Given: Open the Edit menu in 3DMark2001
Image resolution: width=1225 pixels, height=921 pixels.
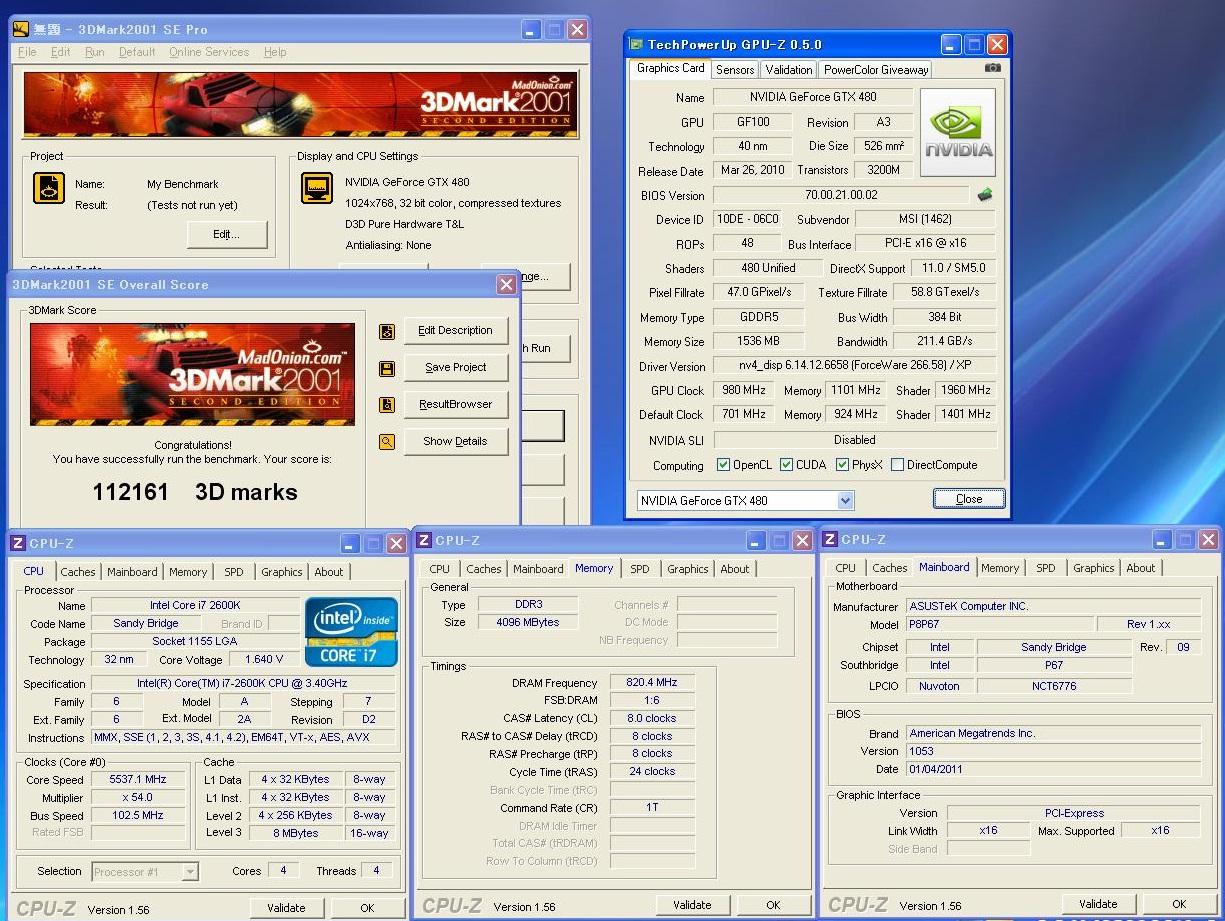Looking at the screenshot, I should pyautogui.click(x=61, y=52).
